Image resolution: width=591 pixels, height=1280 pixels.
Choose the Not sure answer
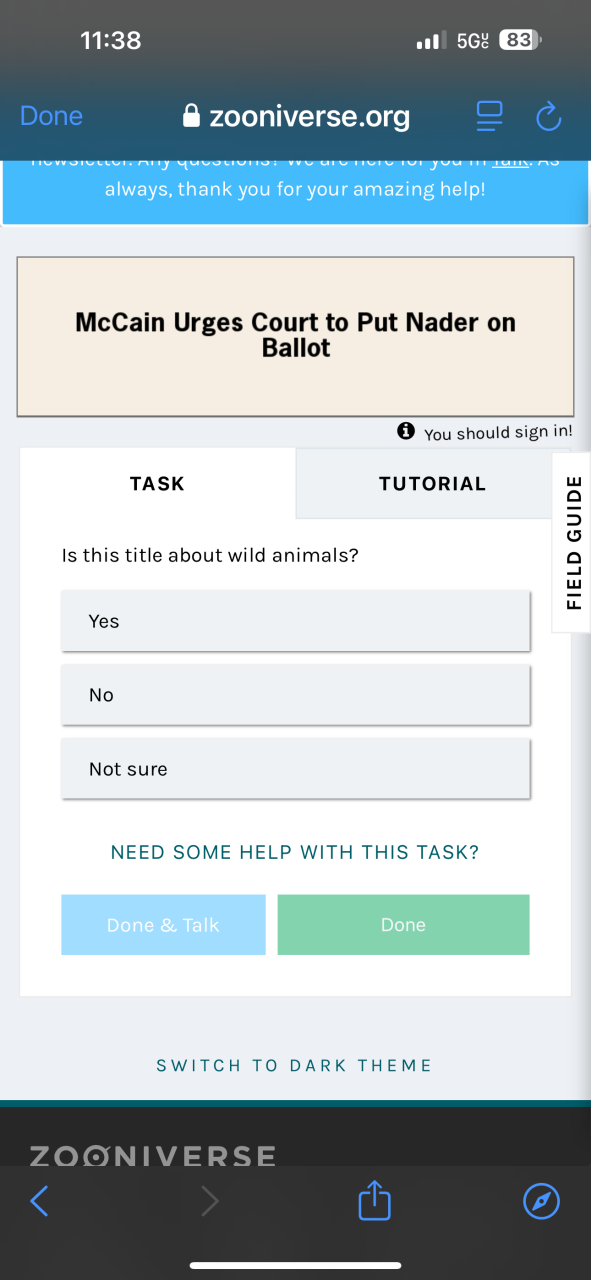[x=295, y=769]
